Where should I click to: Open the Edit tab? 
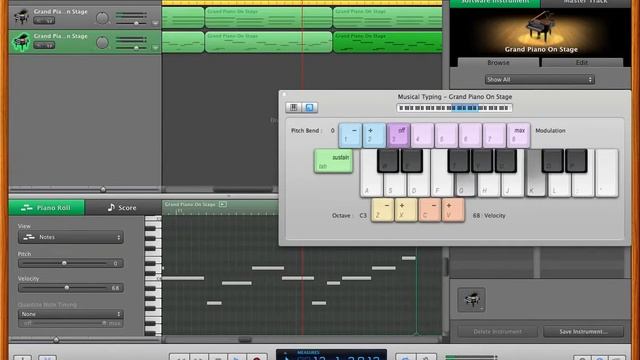pyautogui.click(x=582, y=62)
